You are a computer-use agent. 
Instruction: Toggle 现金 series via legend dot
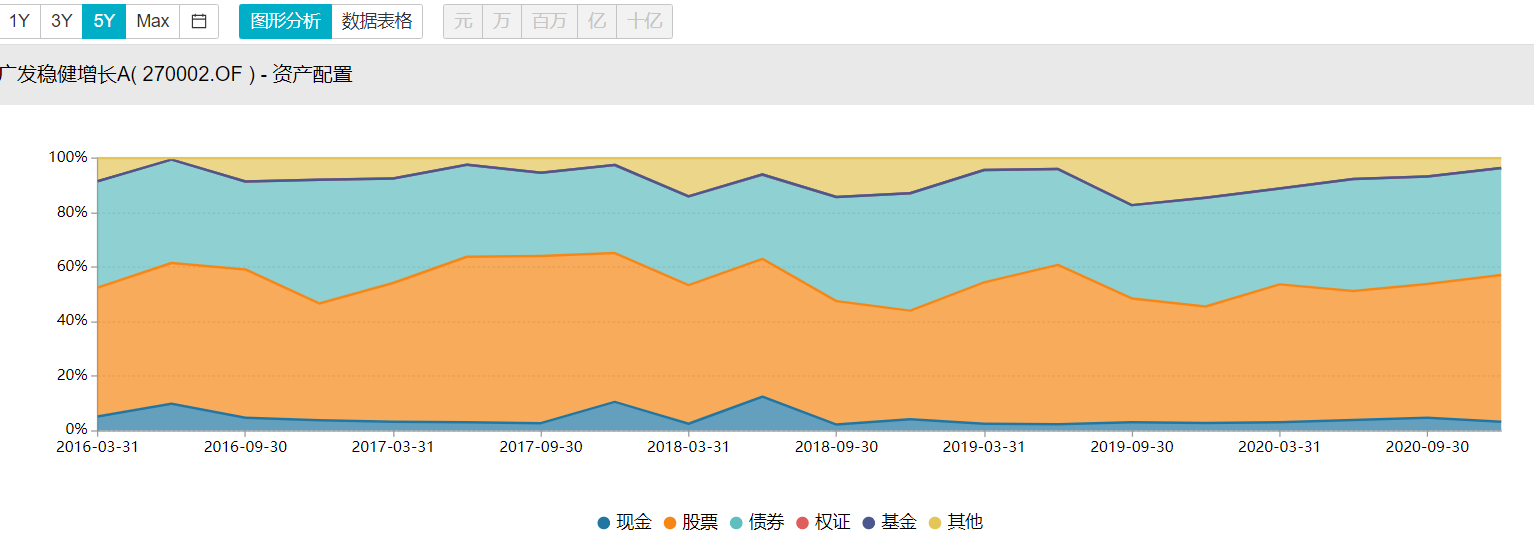(x=603, y=523)
